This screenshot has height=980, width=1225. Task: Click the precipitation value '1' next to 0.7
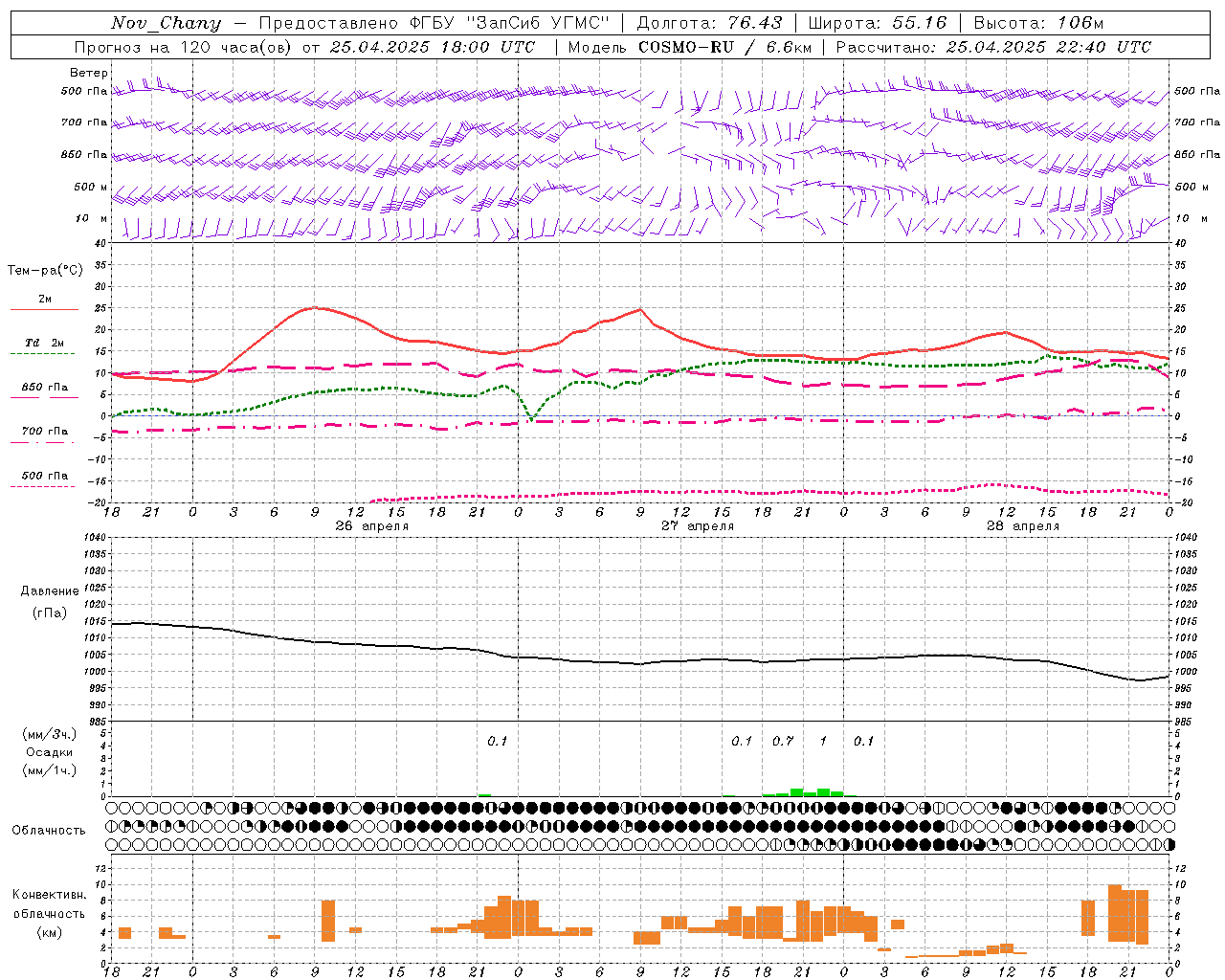point(823,741)
